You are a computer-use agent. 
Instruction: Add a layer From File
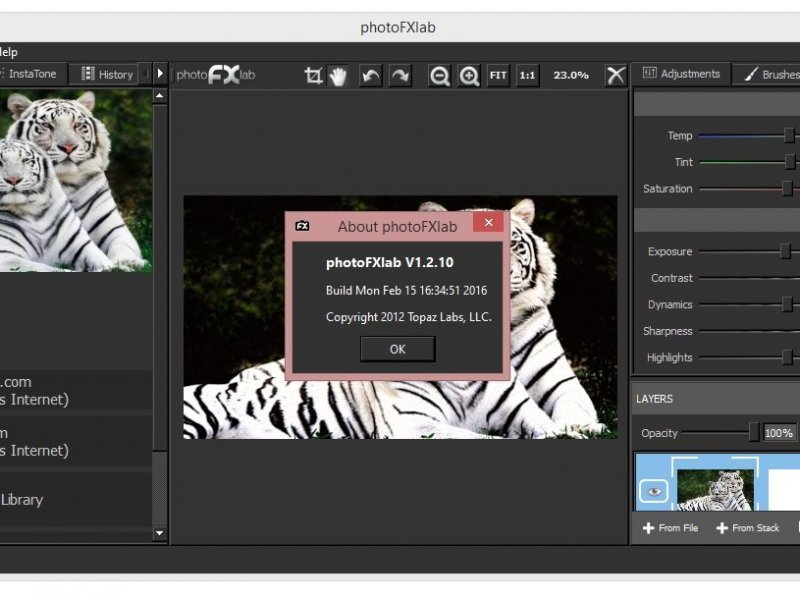(670, 528)
